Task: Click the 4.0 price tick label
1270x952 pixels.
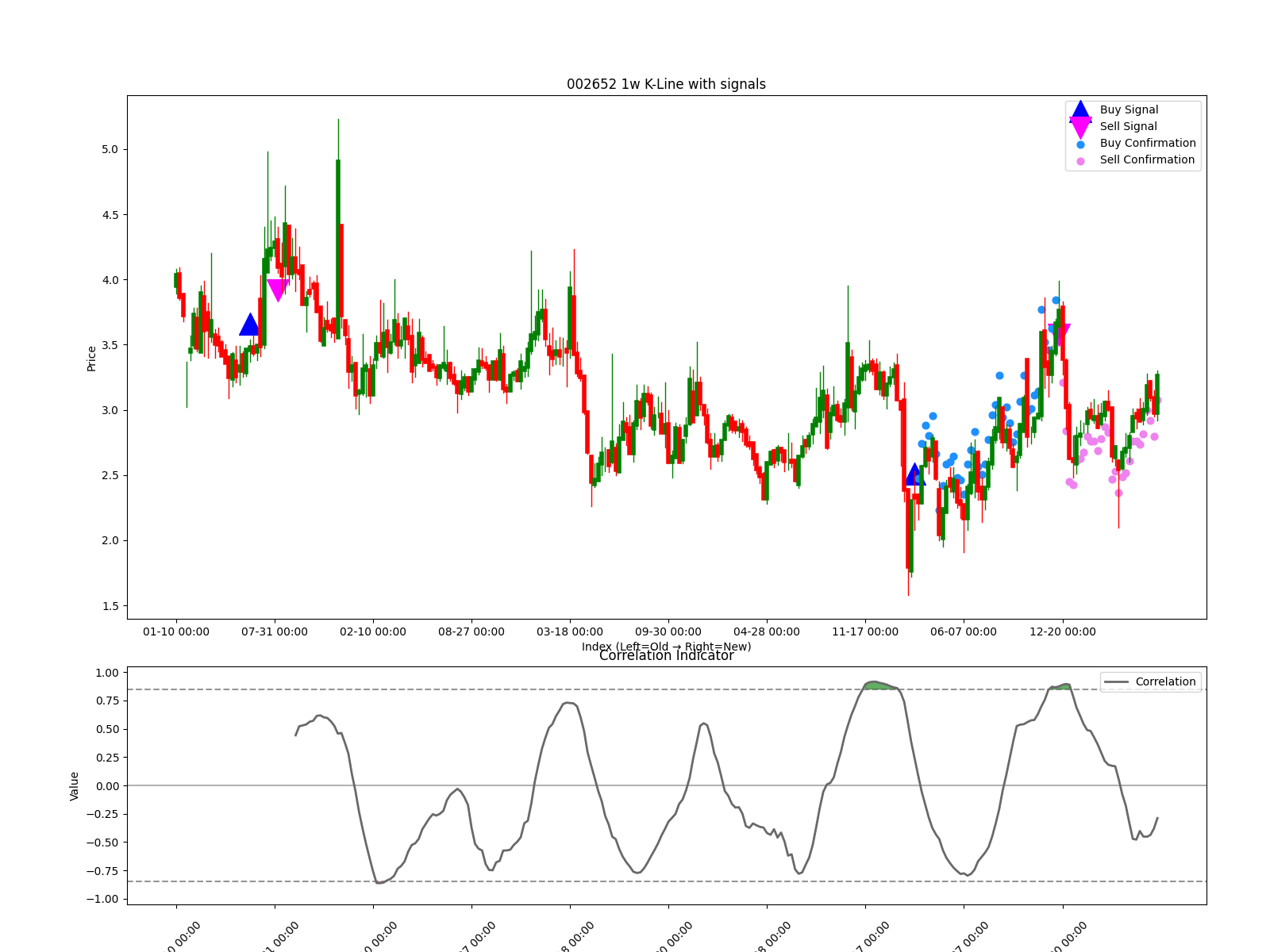Action: coord(110,279)
